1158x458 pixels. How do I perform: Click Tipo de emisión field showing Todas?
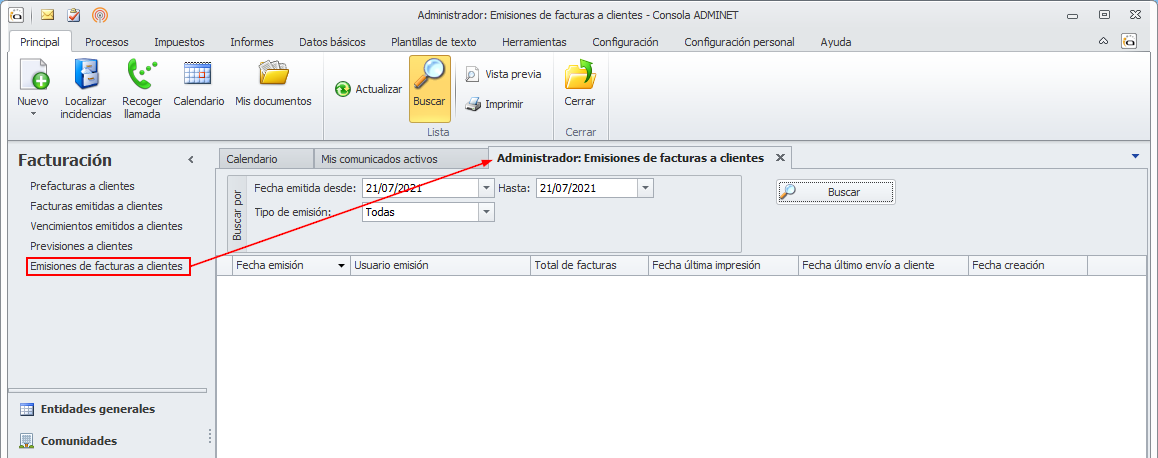pyautogui.click(x=420, y=213)
